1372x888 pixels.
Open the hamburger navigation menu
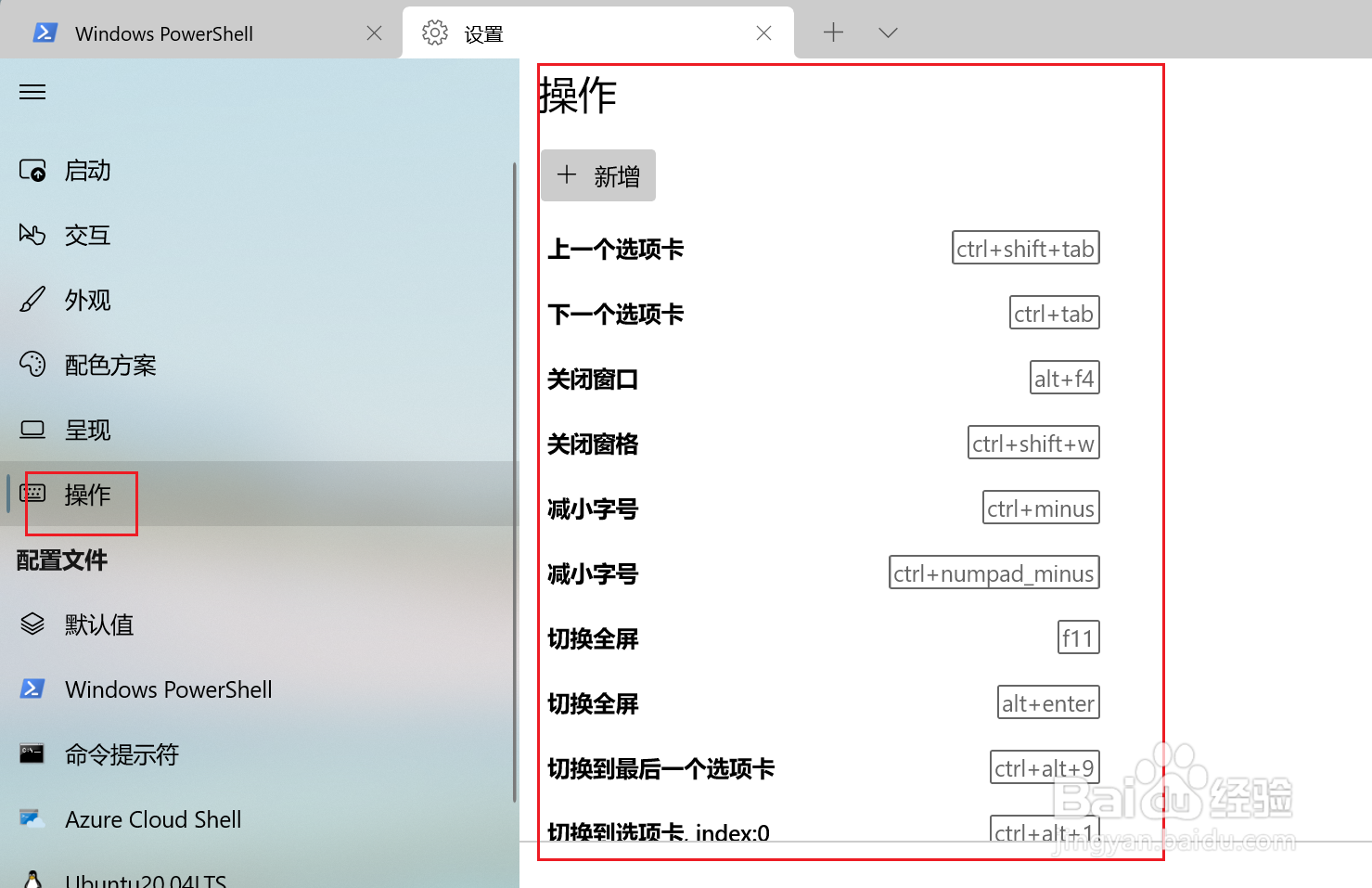[x=32, y=91]
